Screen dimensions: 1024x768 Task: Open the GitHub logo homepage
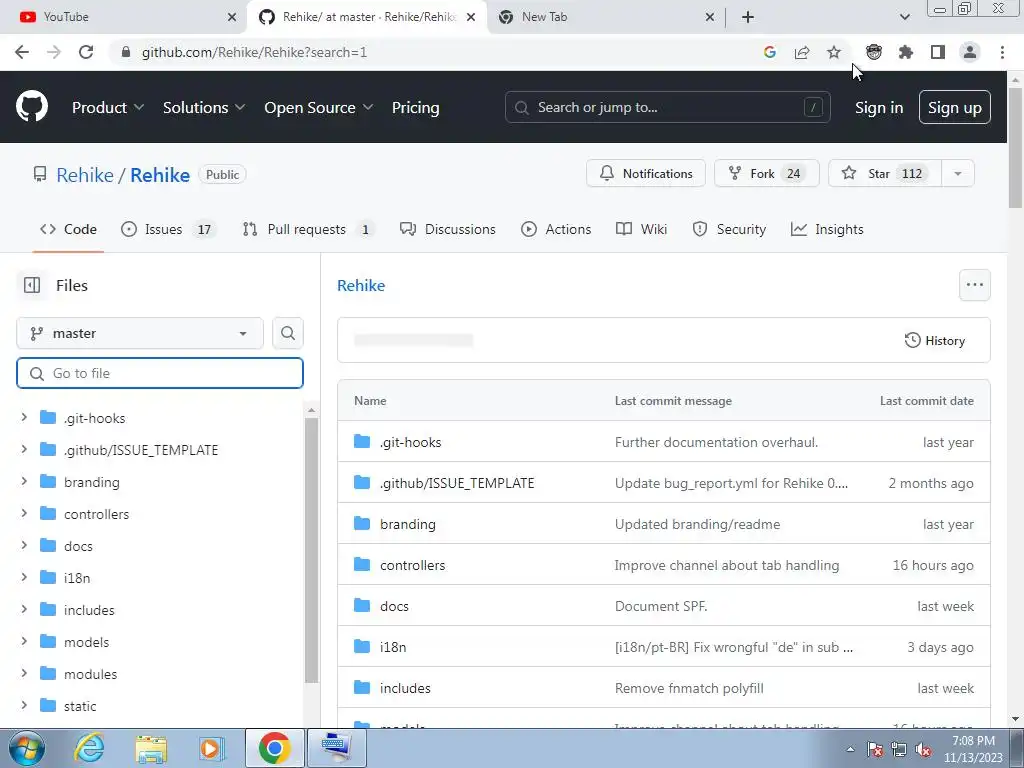coord(31,107)
